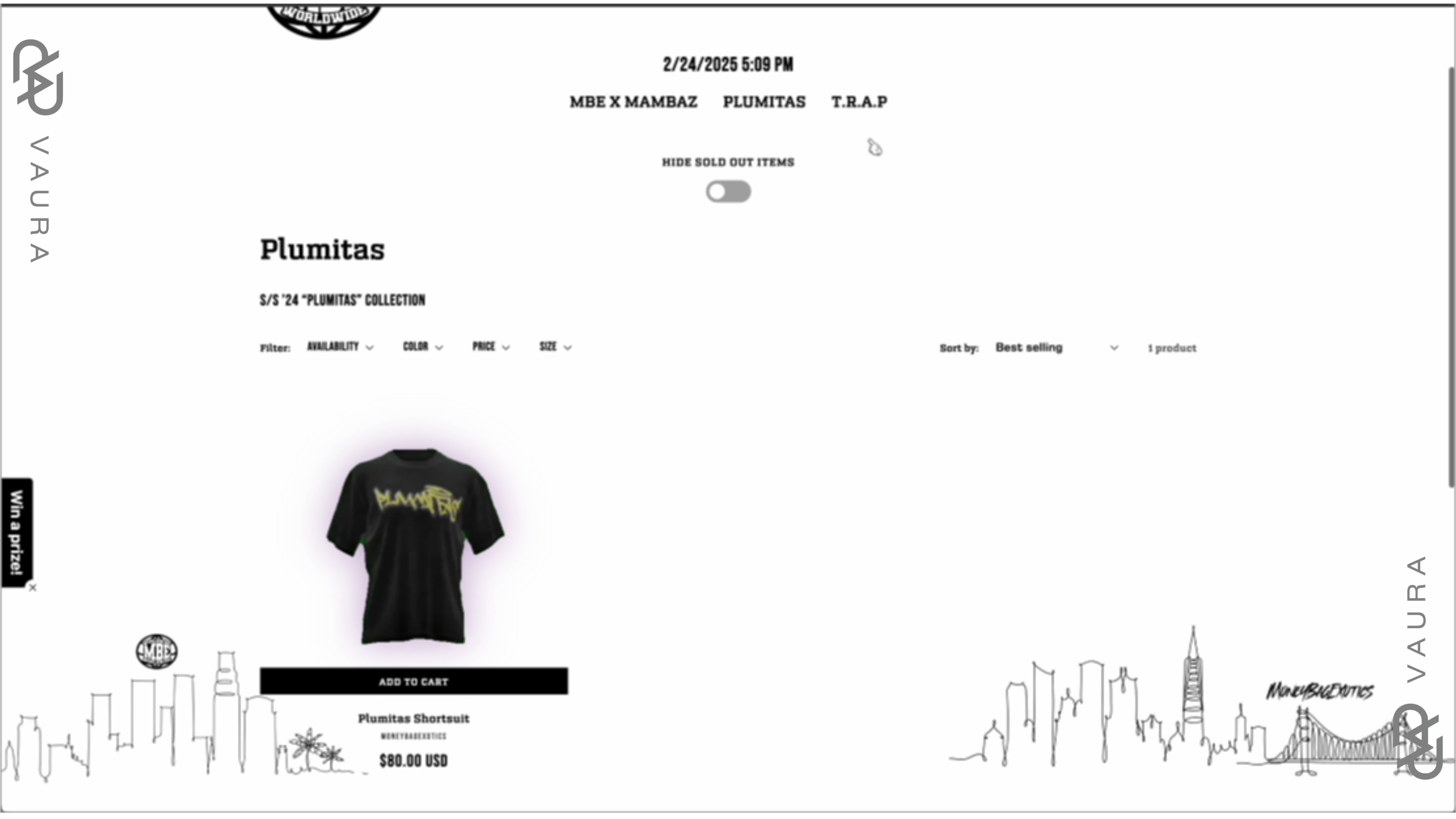Open Sort by Best selling dropdown
Screen dimensions: 1456x819
(x=1056, y=348)
